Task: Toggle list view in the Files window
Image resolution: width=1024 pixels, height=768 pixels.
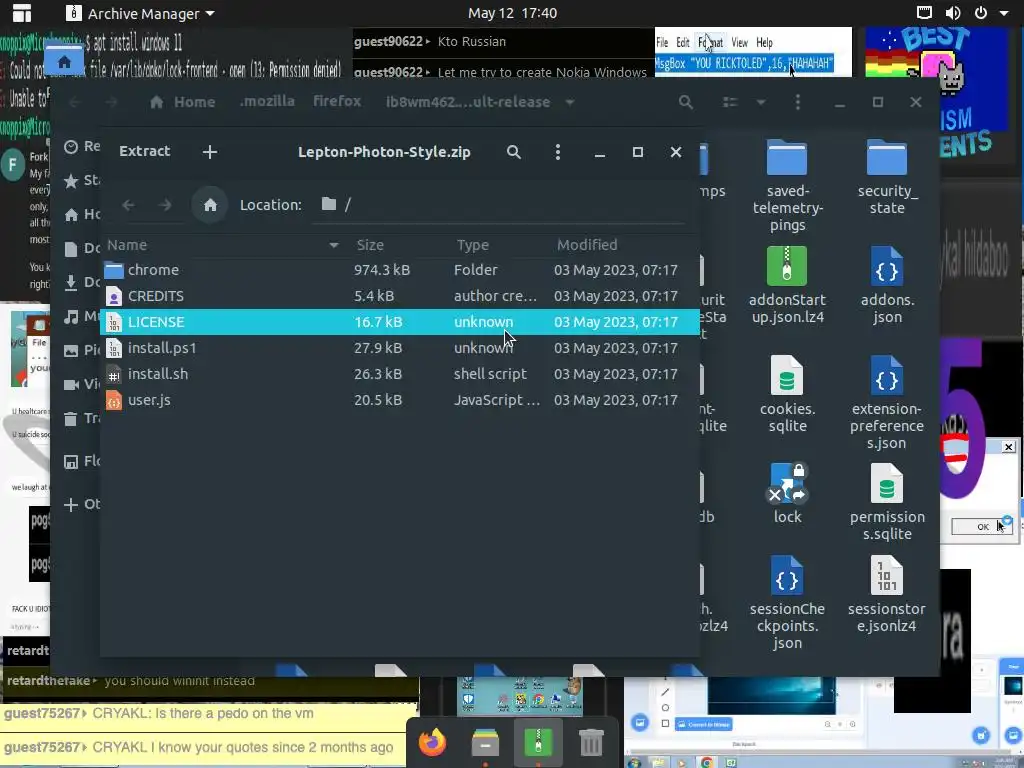Action: (x=730, y=102)
